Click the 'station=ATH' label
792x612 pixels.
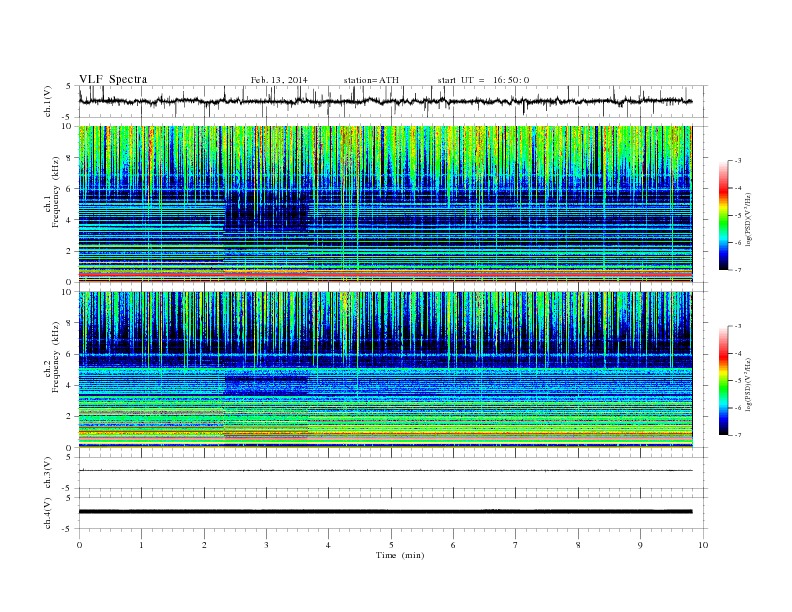(371, 80)
